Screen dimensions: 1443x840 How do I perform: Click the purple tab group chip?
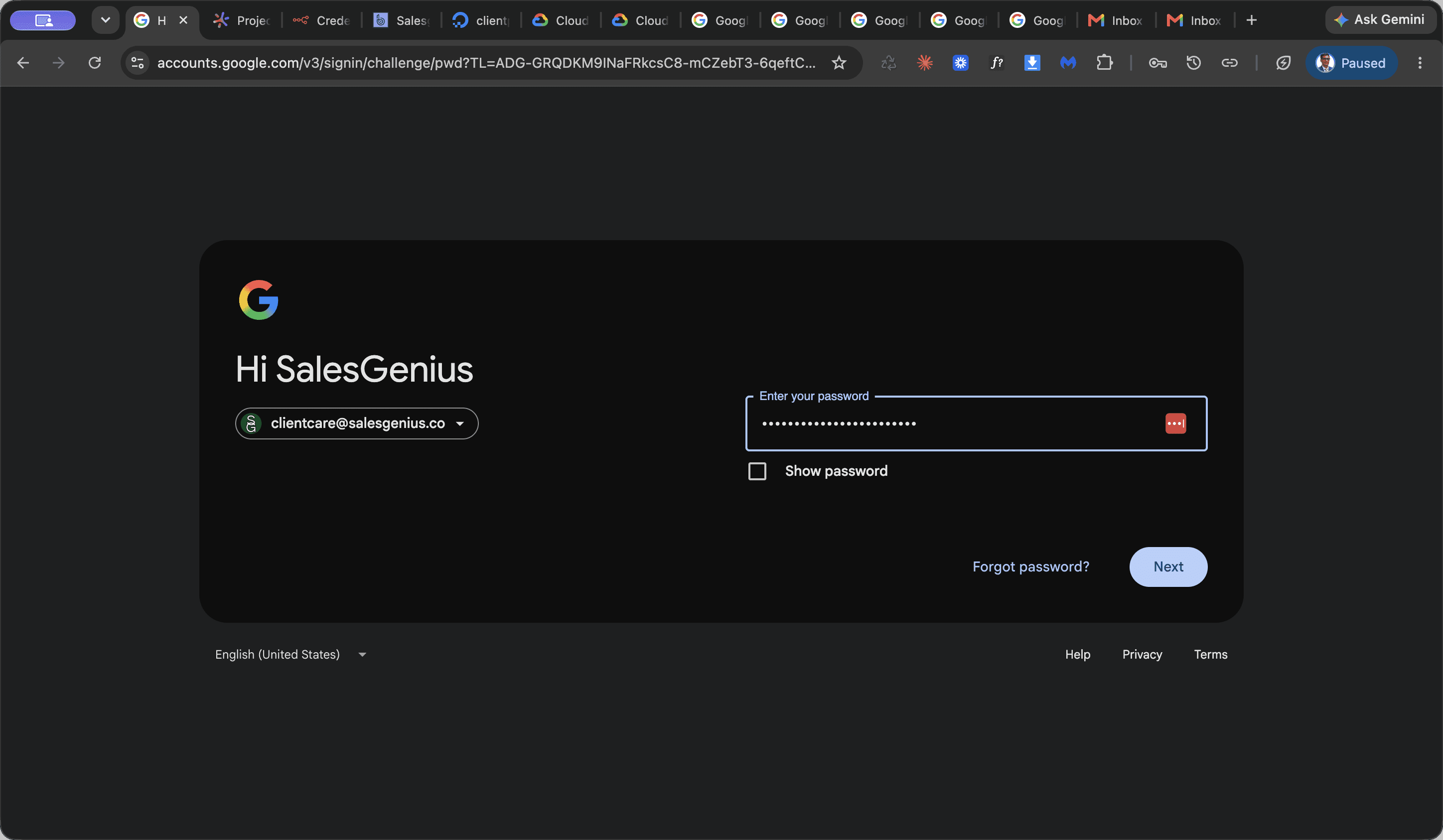point(43,20)
